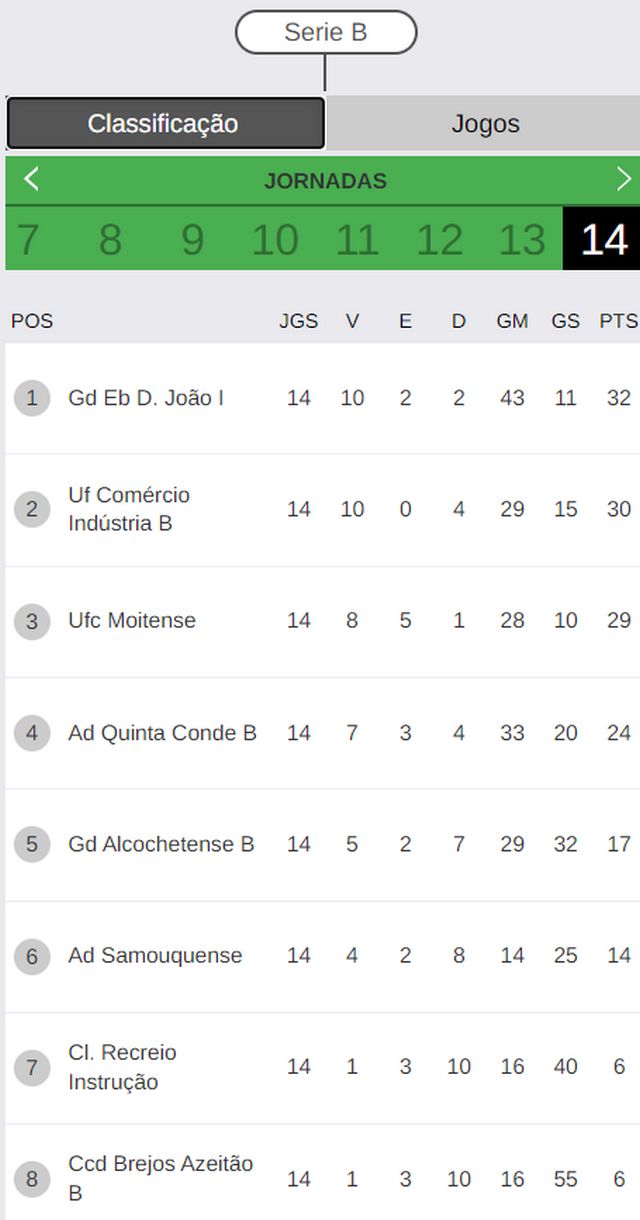Screen dimensions: 640x1220
Task: Open team Ad Quinta Conde B
Action: tap(162, 733)
